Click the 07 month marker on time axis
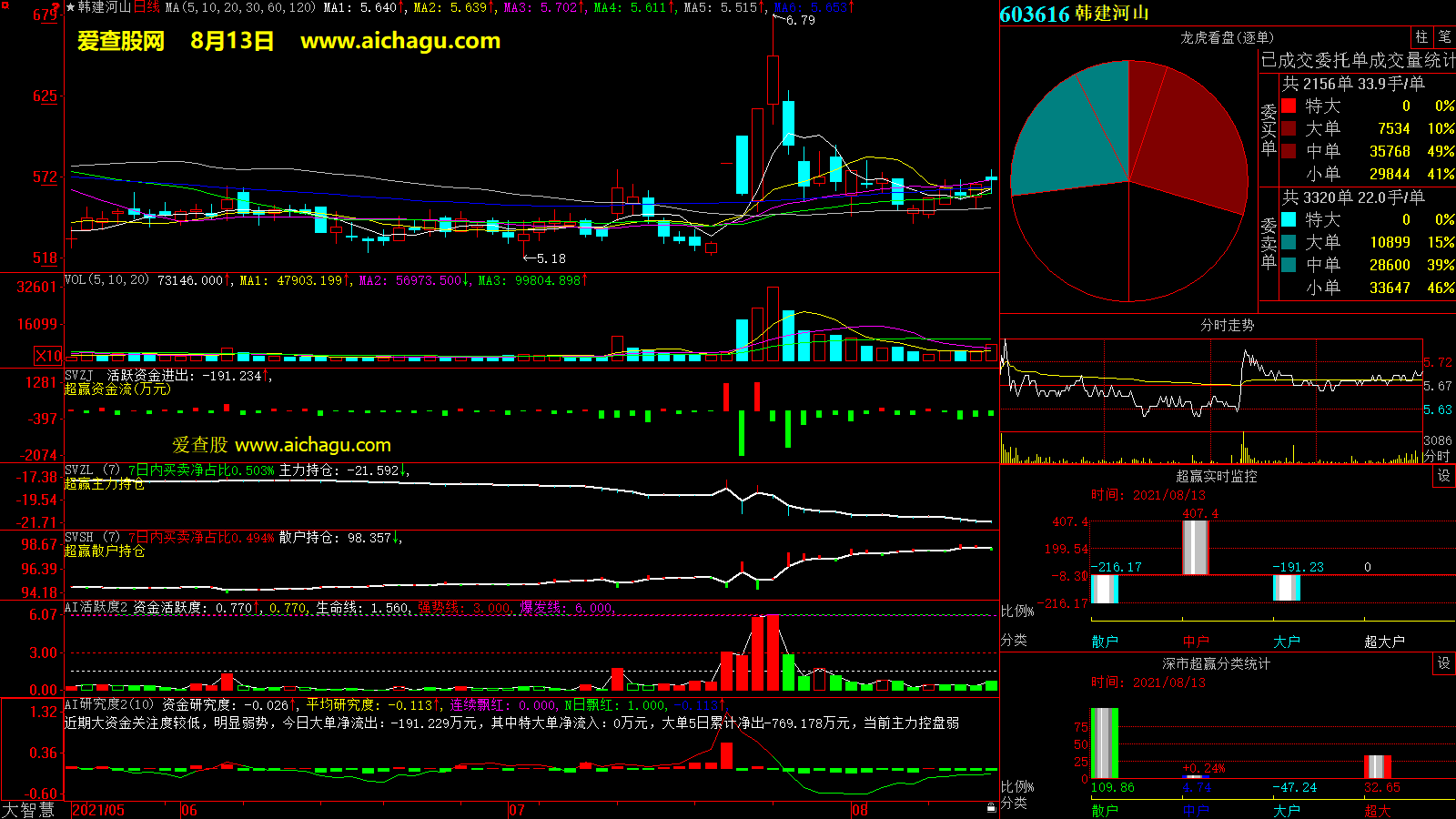The image size is (1456, 819). tap(516, 810)
